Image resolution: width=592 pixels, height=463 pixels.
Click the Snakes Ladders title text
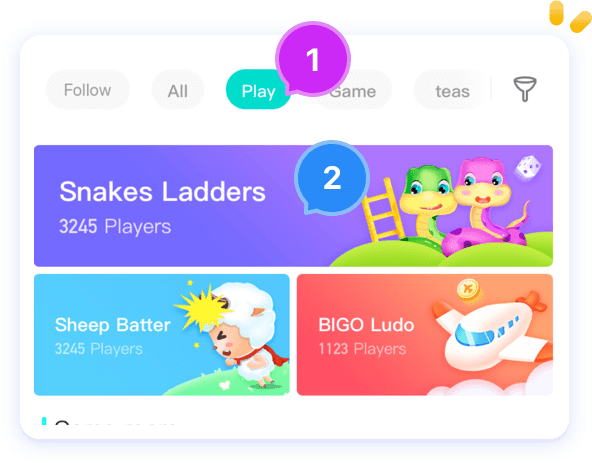tap(162, 191)
